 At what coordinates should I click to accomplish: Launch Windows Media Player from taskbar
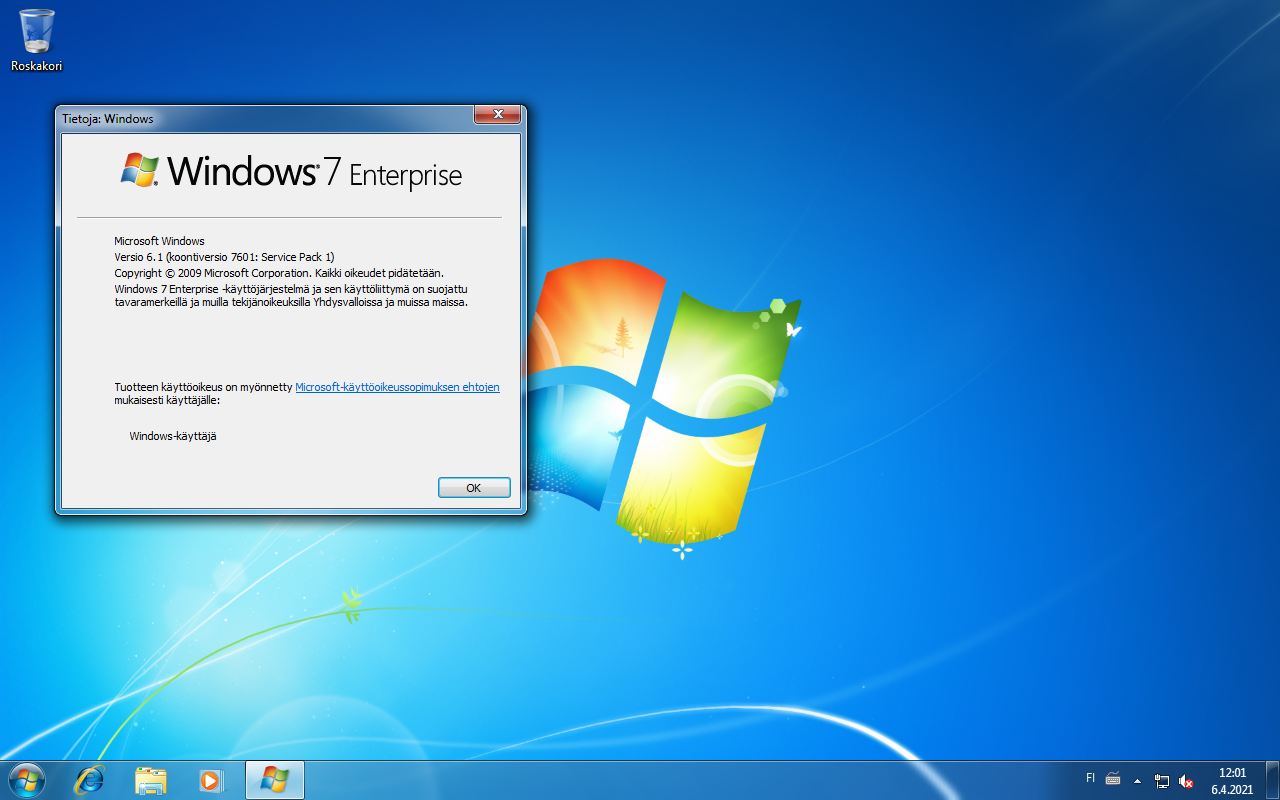pyautogui.click(x=212, y=780)
